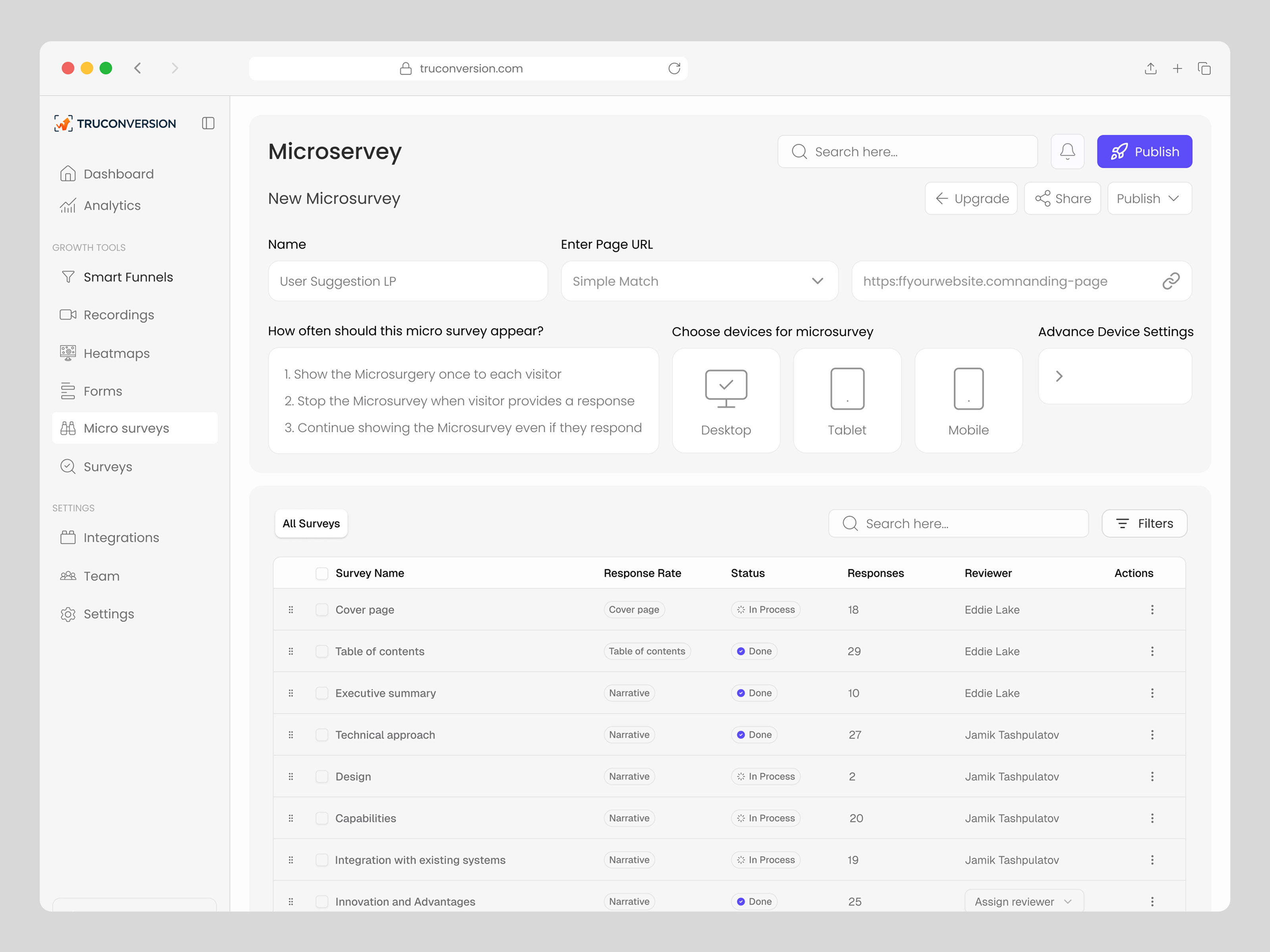1270x952 pixels.
Task: Check the Integration with existing systems checkbox
Action: [x=322, y=860]
